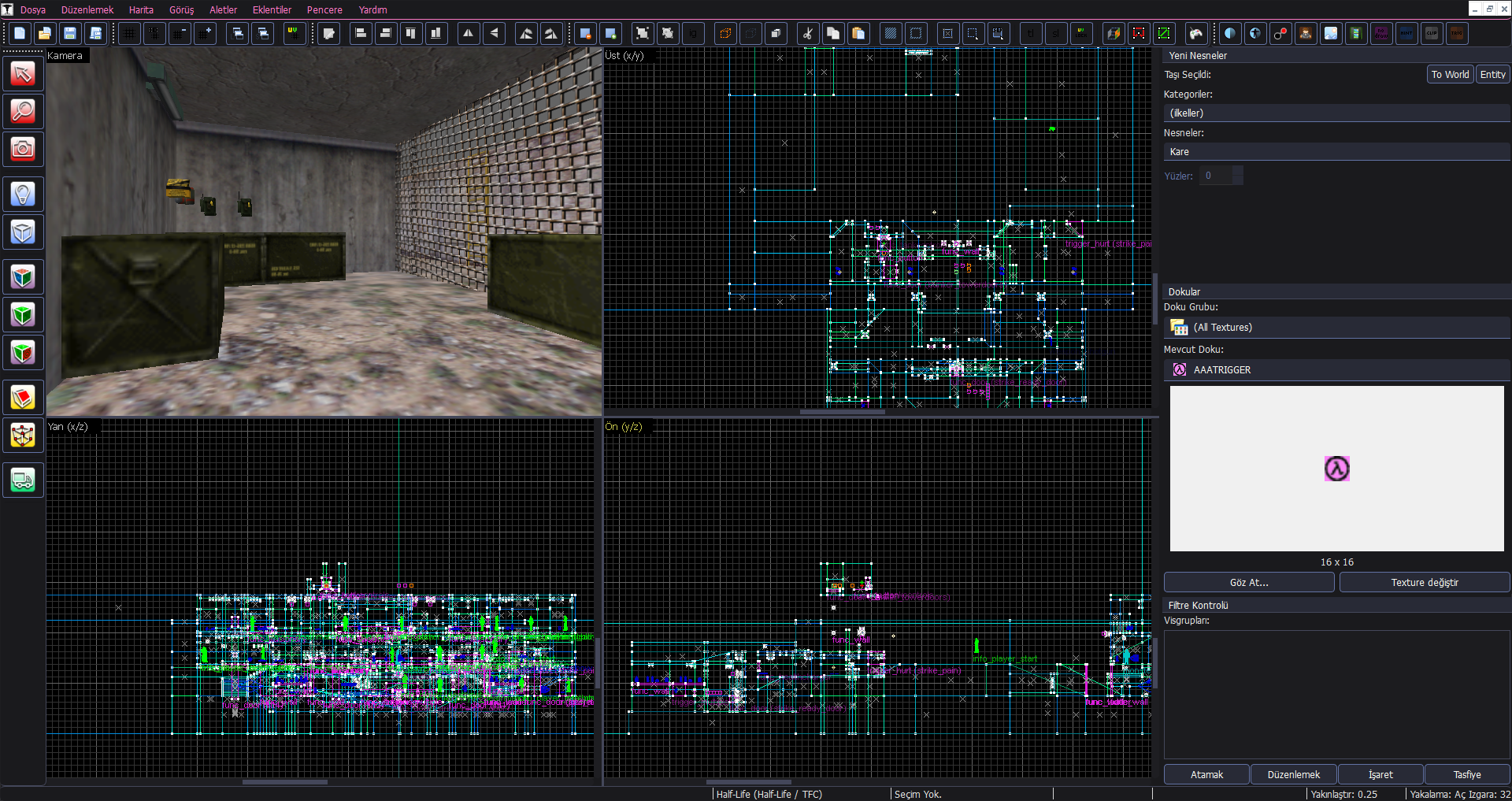
Task: Click the green diagonal box icon
Action: pos(1164,33)
